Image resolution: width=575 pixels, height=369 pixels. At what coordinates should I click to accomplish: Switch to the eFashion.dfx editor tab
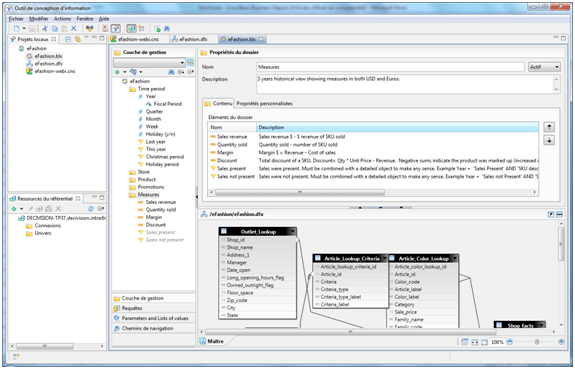[x=193, y=39]
